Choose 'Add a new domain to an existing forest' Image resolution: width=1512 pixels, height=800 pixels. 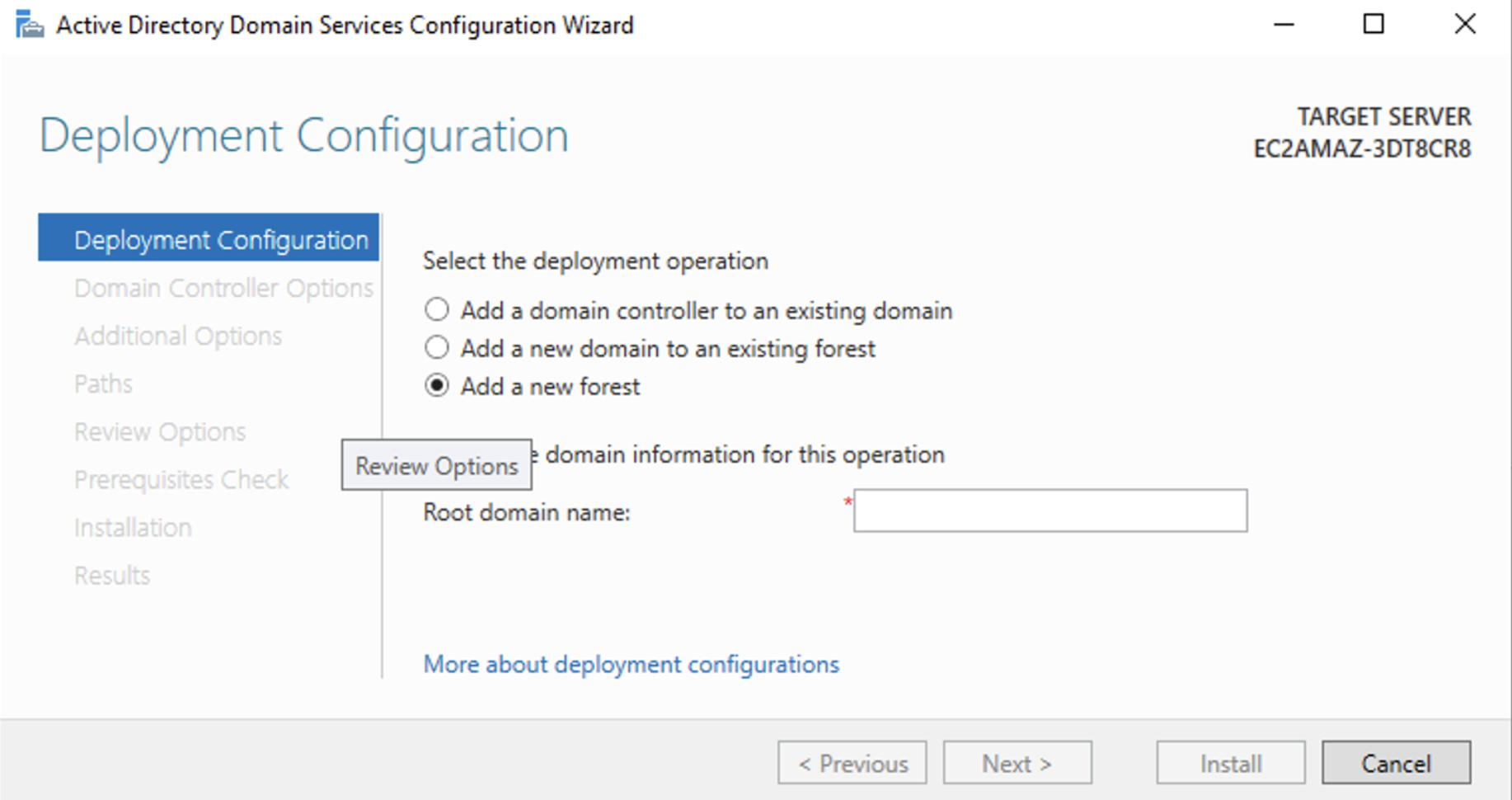[437, 348]
